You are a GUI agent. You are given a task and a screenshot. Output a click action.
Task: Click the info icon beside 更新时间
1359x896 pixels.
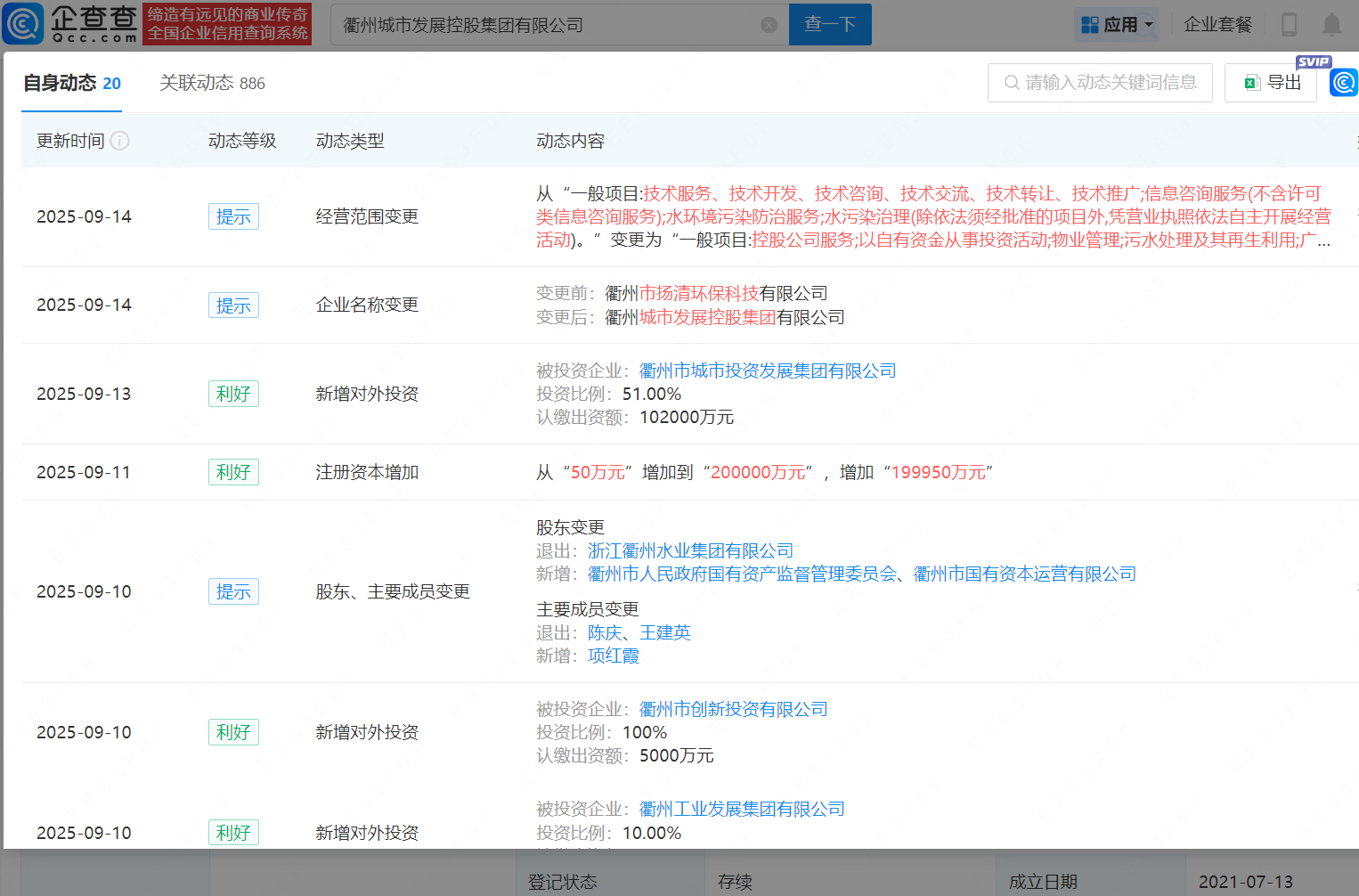point(120,141)
